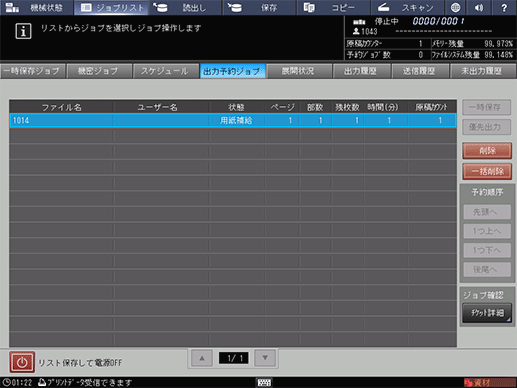Click the 残枚数 column header

tap(347, 107)
